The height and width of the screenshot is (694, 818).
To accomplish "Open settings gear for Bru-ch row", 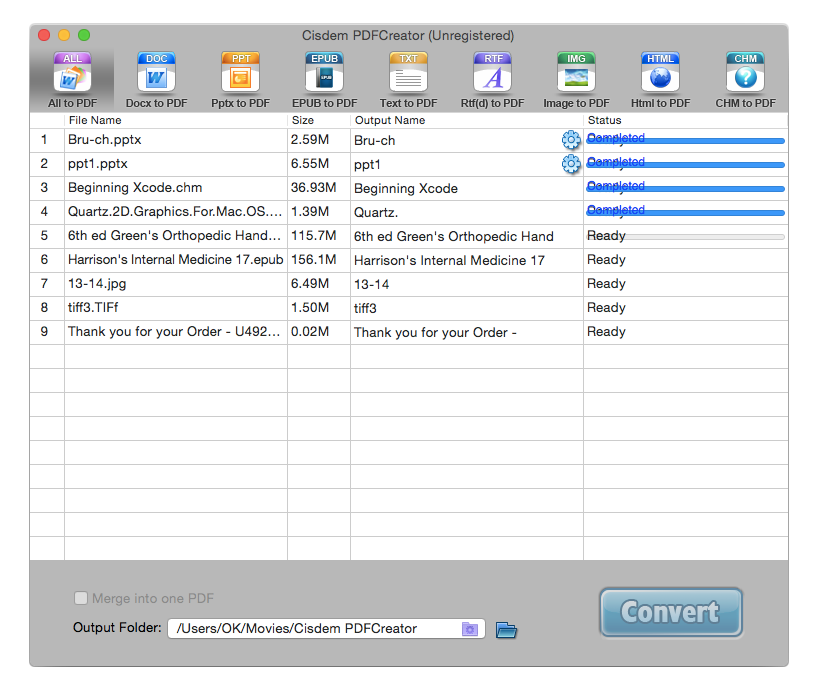I will pos(571,140).
